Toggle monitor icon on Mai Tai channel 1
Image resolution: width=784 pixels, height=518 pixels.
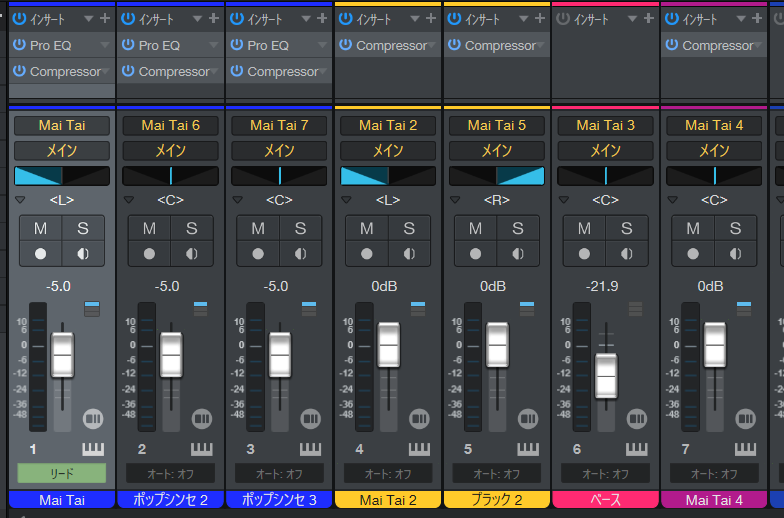(x=83, y=254)
